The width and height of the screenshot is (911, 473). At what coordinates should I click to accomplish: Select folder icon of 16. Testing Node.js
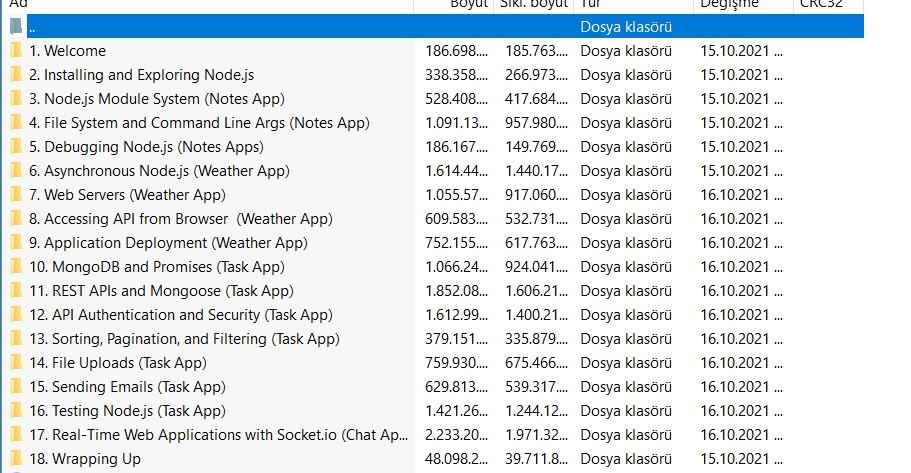point(15,411)
